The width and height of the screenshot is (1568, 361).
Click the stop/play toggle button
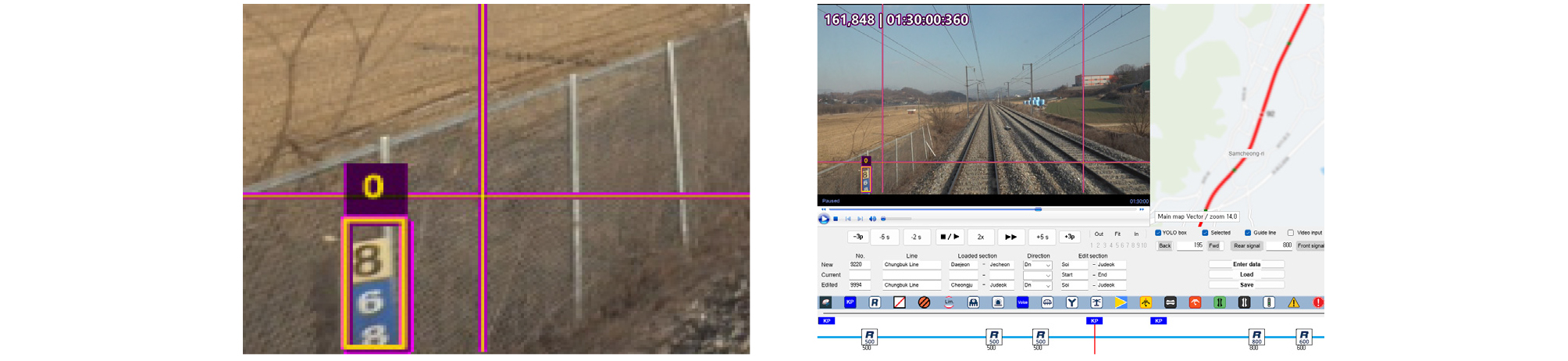coord(949,237)
